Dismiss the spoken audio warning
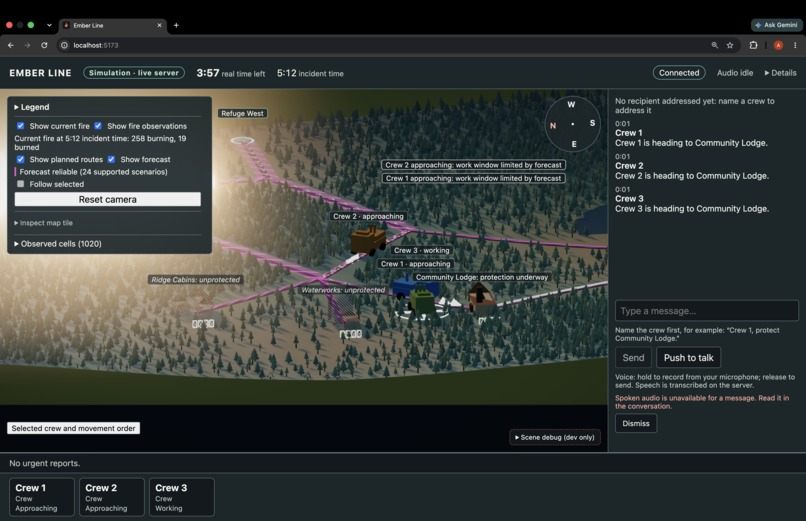Image resolution: width=806 pixels, height=521 pixels. 636,423
